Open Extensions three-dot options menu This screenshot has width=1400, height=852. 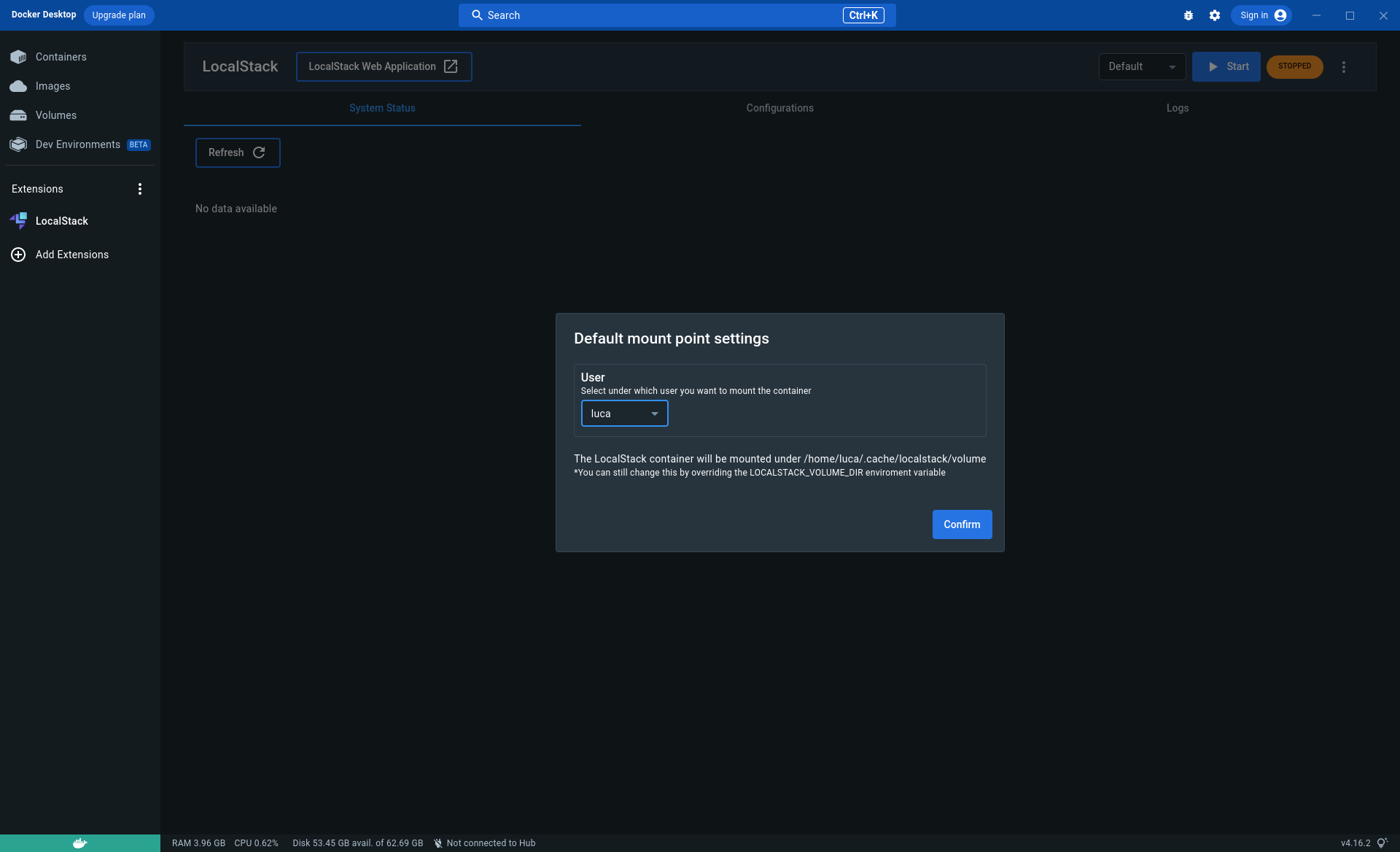(140, 189)
